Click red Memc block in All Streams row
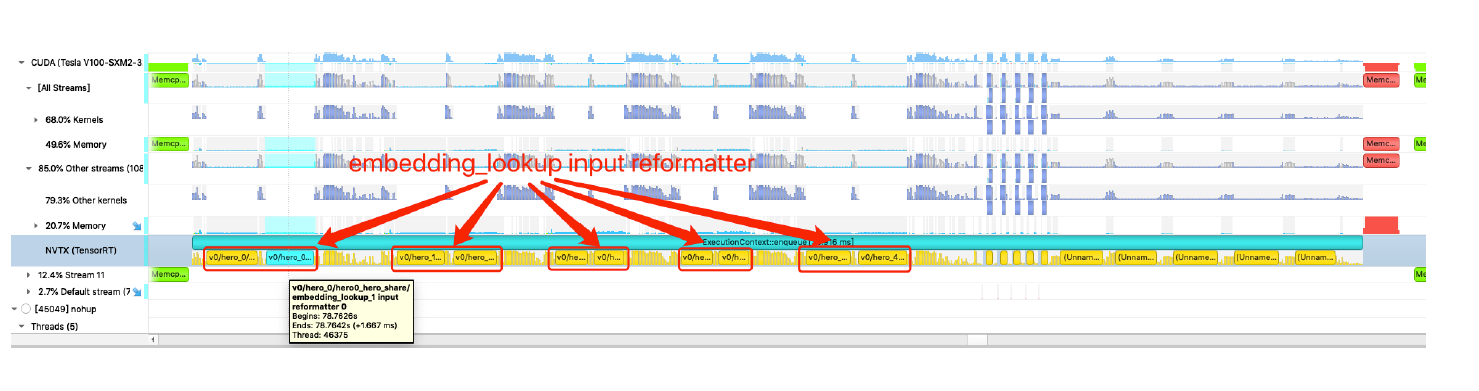Viewport: 1479px width, 391px height. pos(1381,78)
